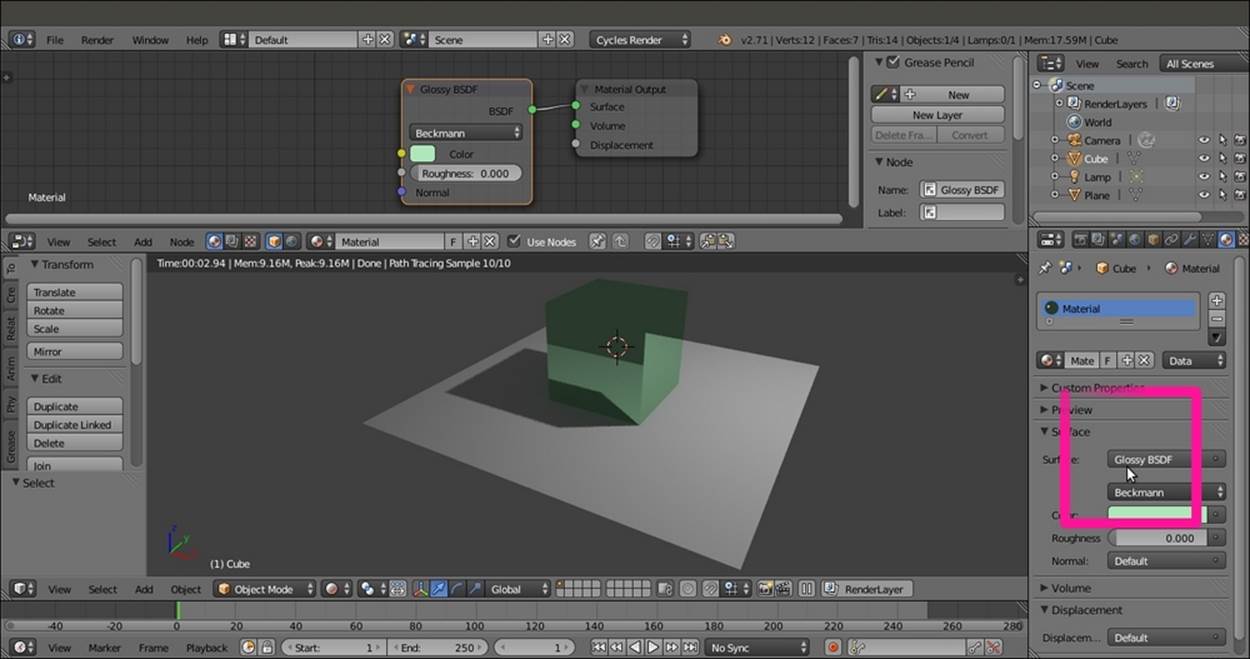This screenshot has width=1250, height=659.
Task: Click the Blender info editor type icon
Action: (x=22, y=40)
